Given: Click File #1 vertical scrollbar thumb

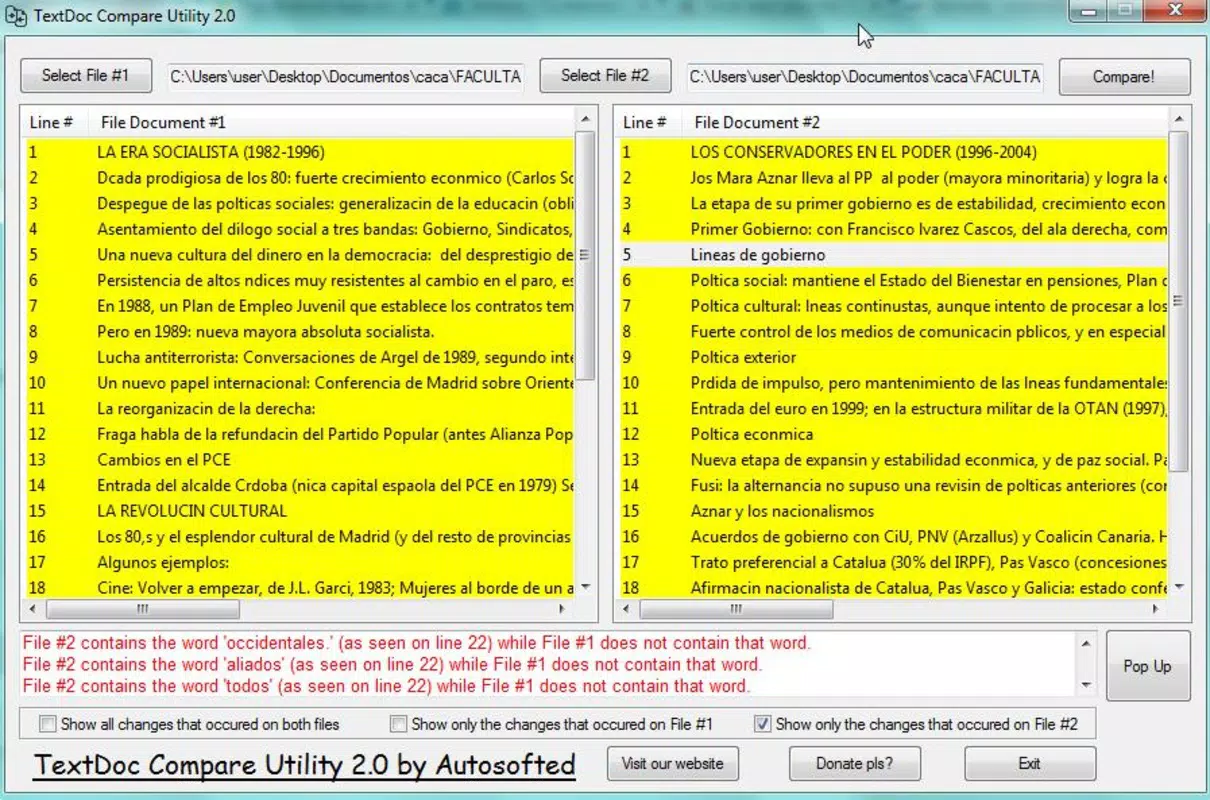Looking at the screenshot, I should pyautogui.click(x=585, y=255).
